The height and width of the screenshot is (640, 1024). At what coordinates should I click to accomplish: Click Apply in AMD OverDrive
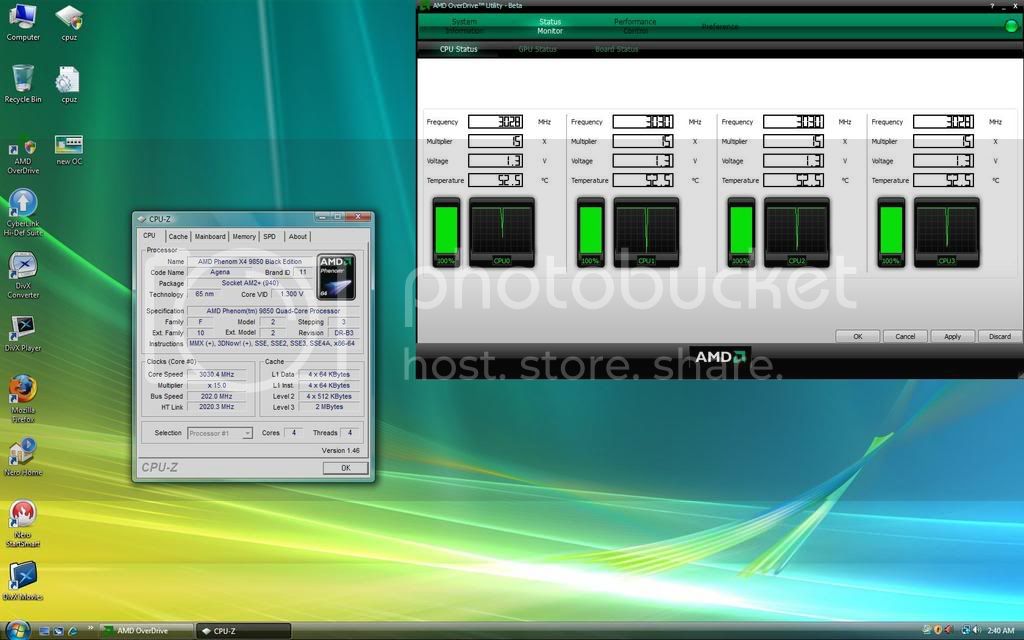click(x=952, y=336)
